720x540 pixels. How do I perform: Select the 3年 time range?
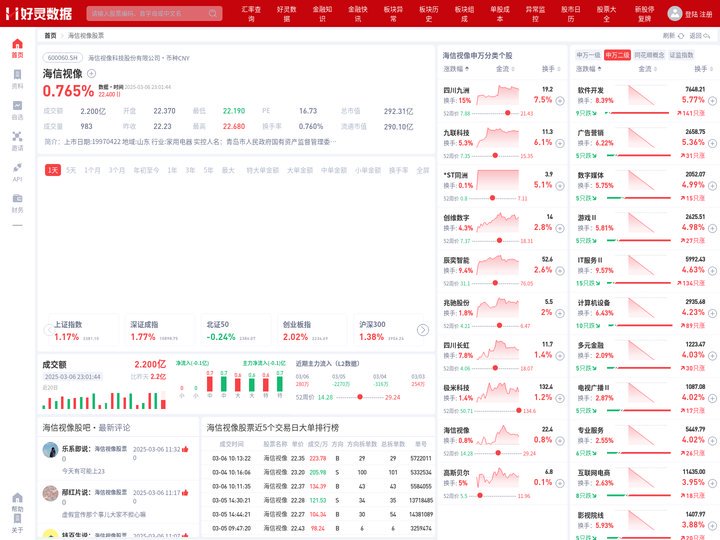(190, 170)
